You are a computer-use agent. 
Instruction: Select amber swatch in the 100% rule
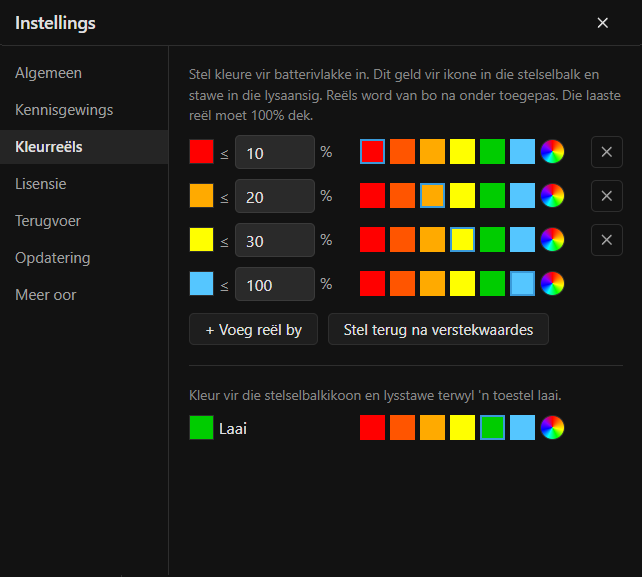(432, 283)
